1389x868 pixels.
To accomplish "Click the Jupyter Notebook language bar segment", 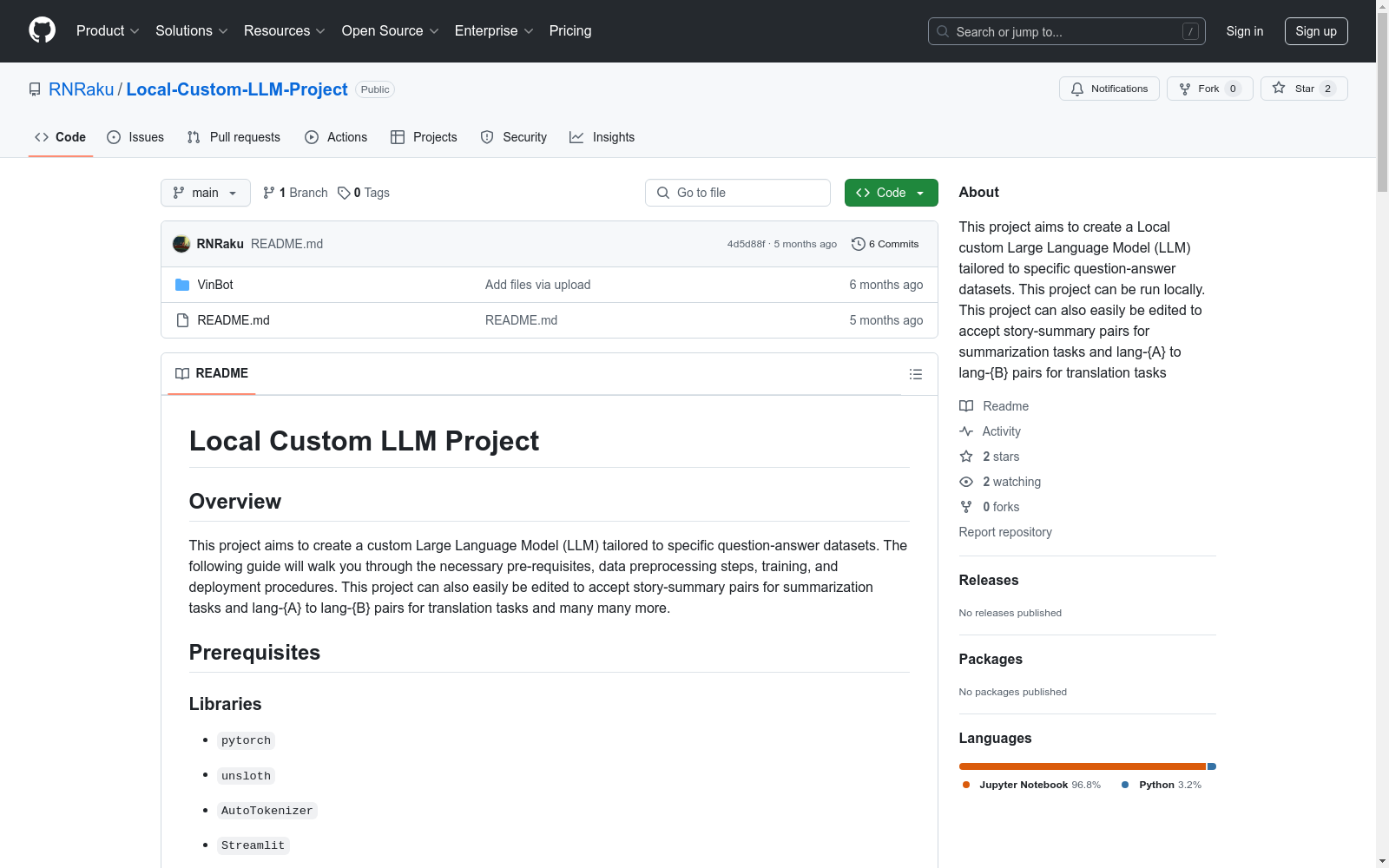I will pos(1083,766).
